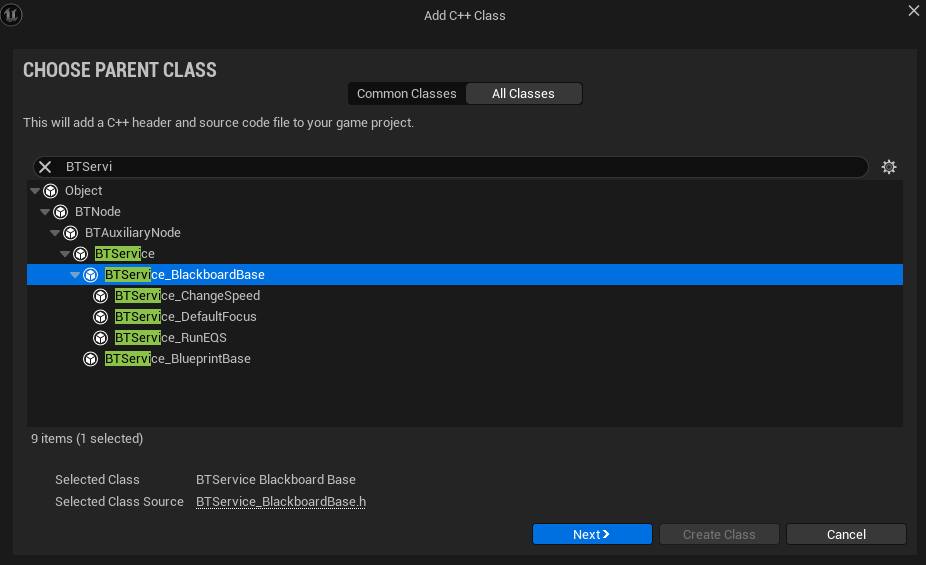The width and height of the screenshot is (926, 565).
Task: Collapse the BTService_BlackboardBase tree node
Action: (x=75, y=275)
